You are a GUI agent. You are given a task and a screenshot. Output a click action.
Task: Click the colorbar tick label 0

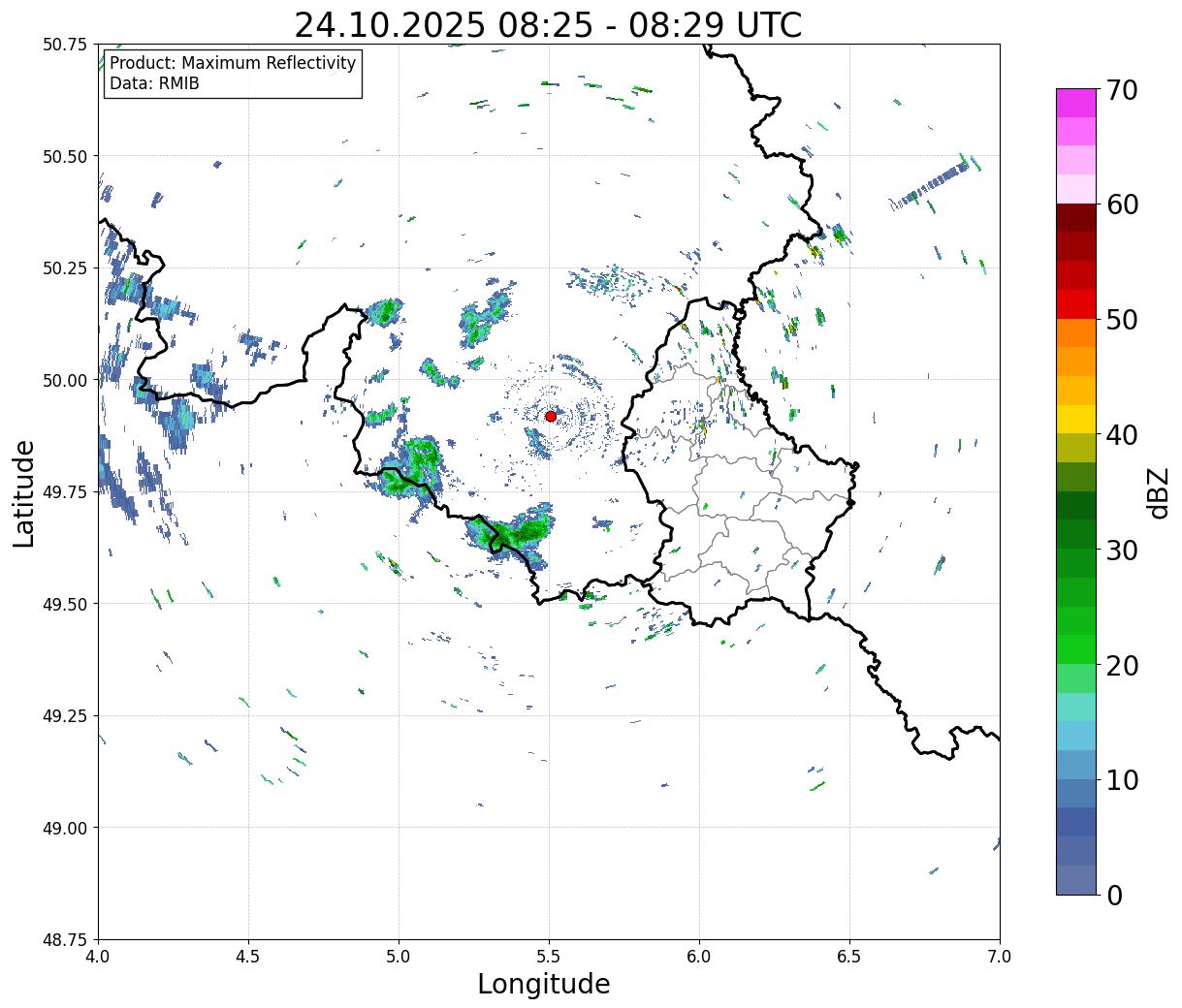(x=1113, y=896)
